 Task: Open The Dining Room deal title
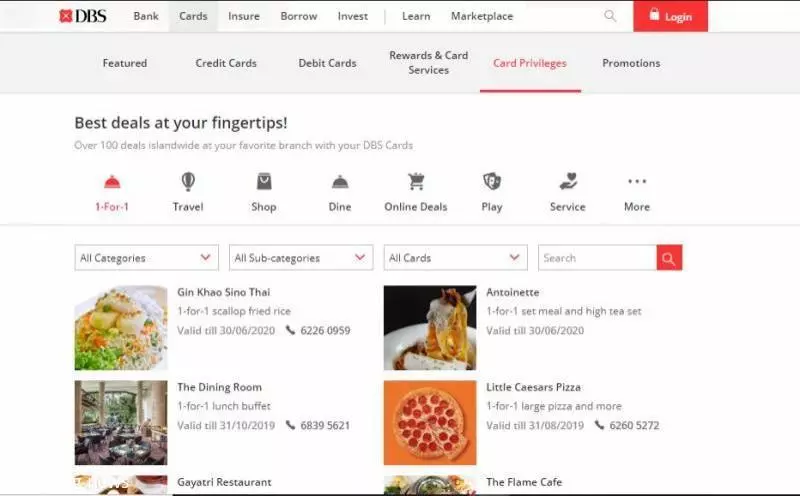[x=219, y=387]
